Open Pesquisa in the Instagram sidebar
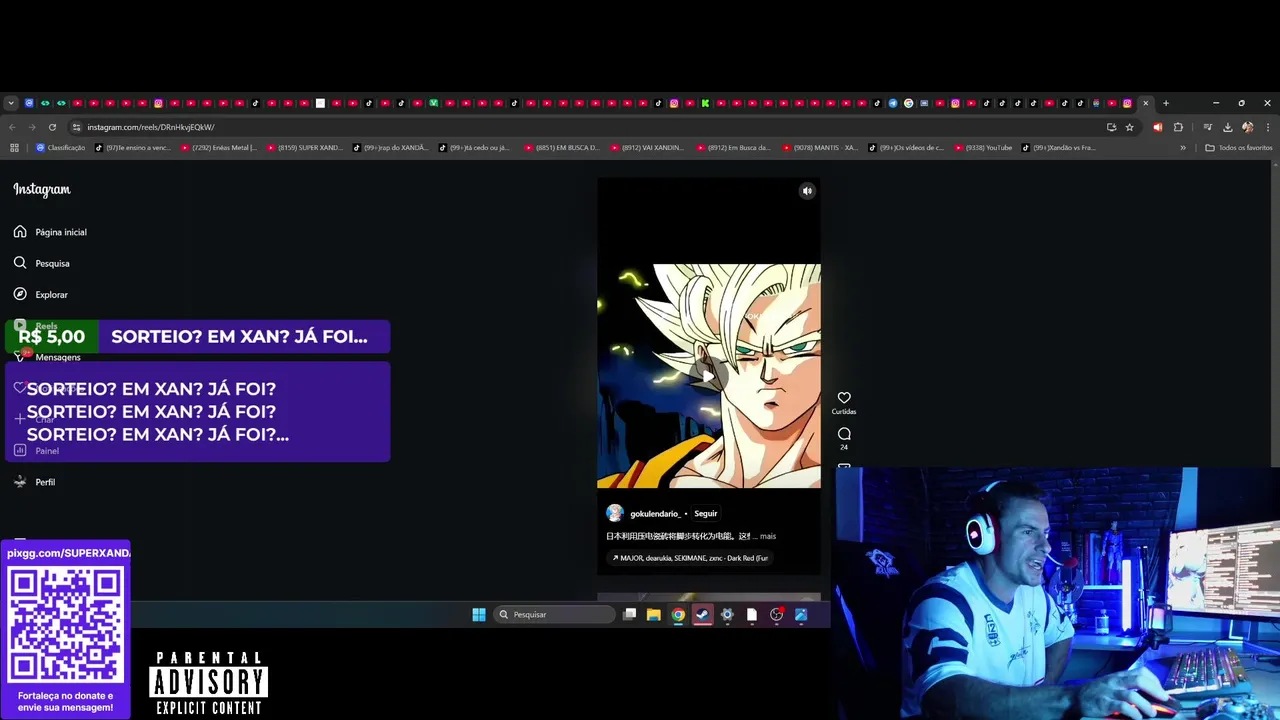 tap(42, 263)
